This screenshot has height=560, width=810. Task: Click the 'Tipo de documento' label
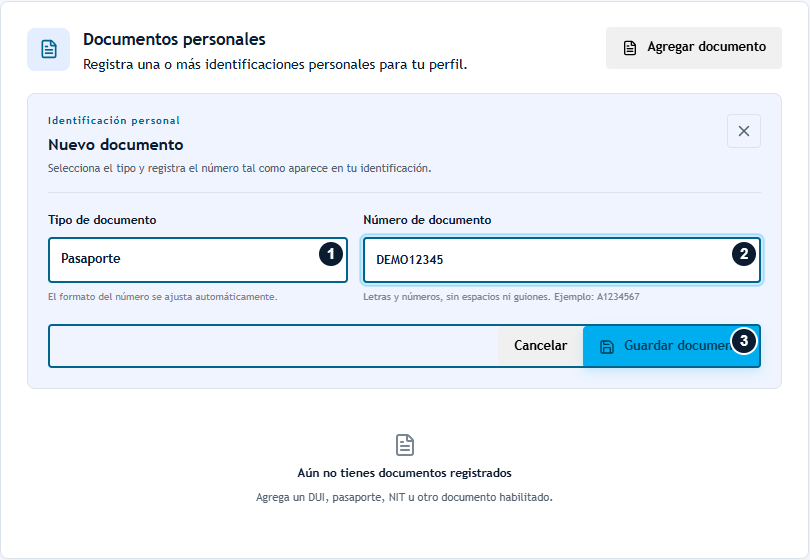[102, 220]
